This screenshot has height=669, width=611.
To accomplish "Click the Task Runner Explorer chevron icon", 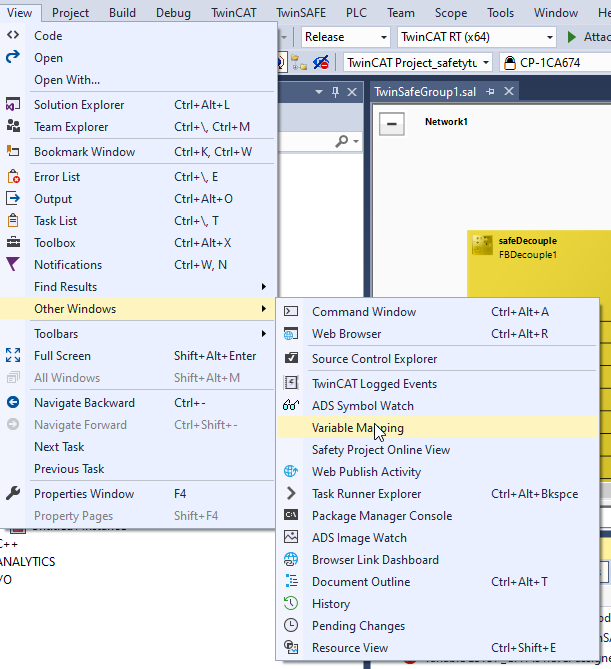I will pos(291,494).
